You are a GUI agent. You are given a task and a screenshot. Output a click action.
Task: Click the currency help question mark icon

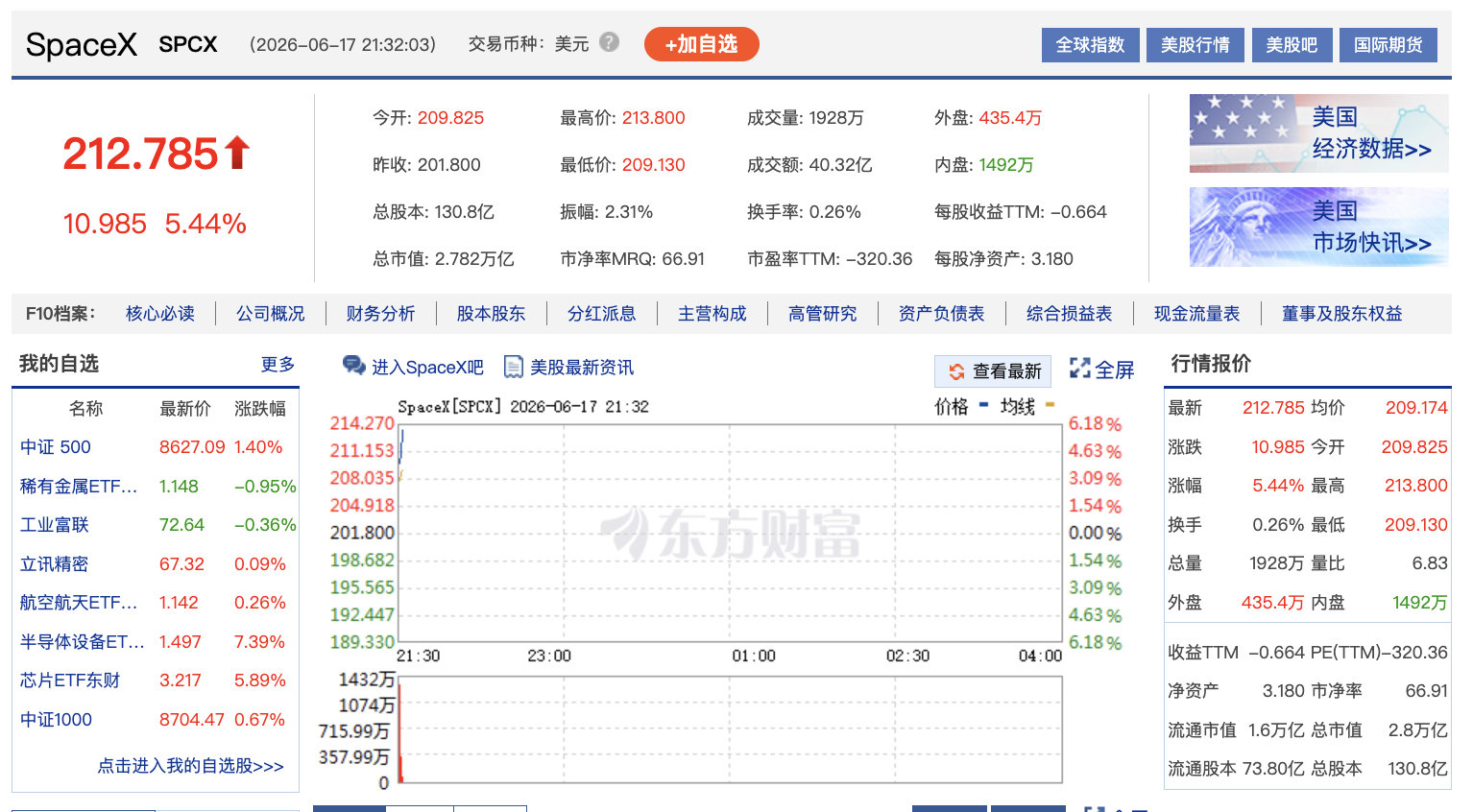(609, 42)
